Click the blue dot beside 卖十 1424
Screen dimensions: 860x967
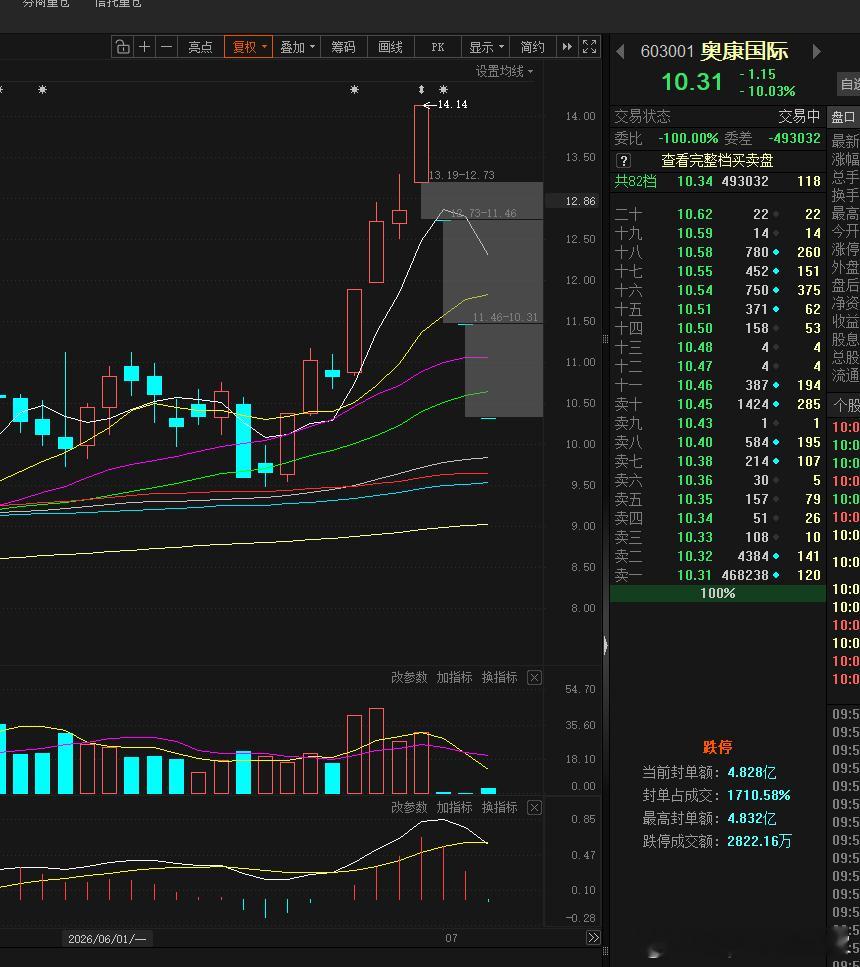click(775, 405)
